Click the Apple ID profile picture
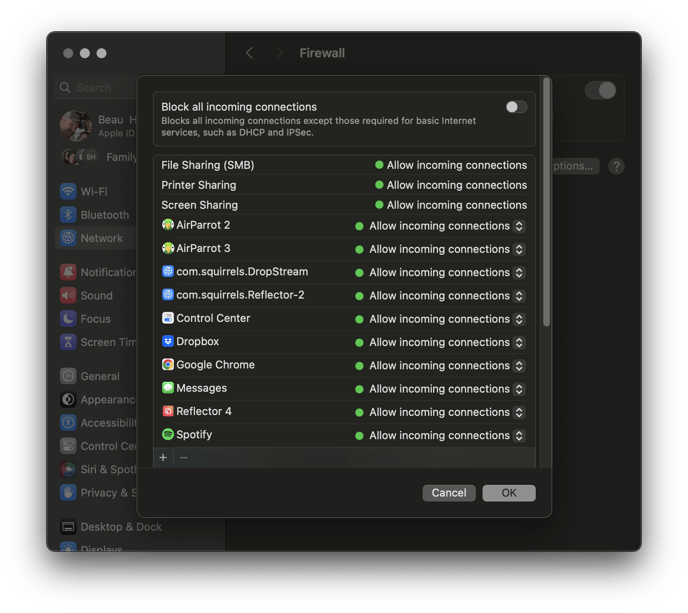Screen dimensions: 688x613 pyautogui.click(x=75, y=125)
